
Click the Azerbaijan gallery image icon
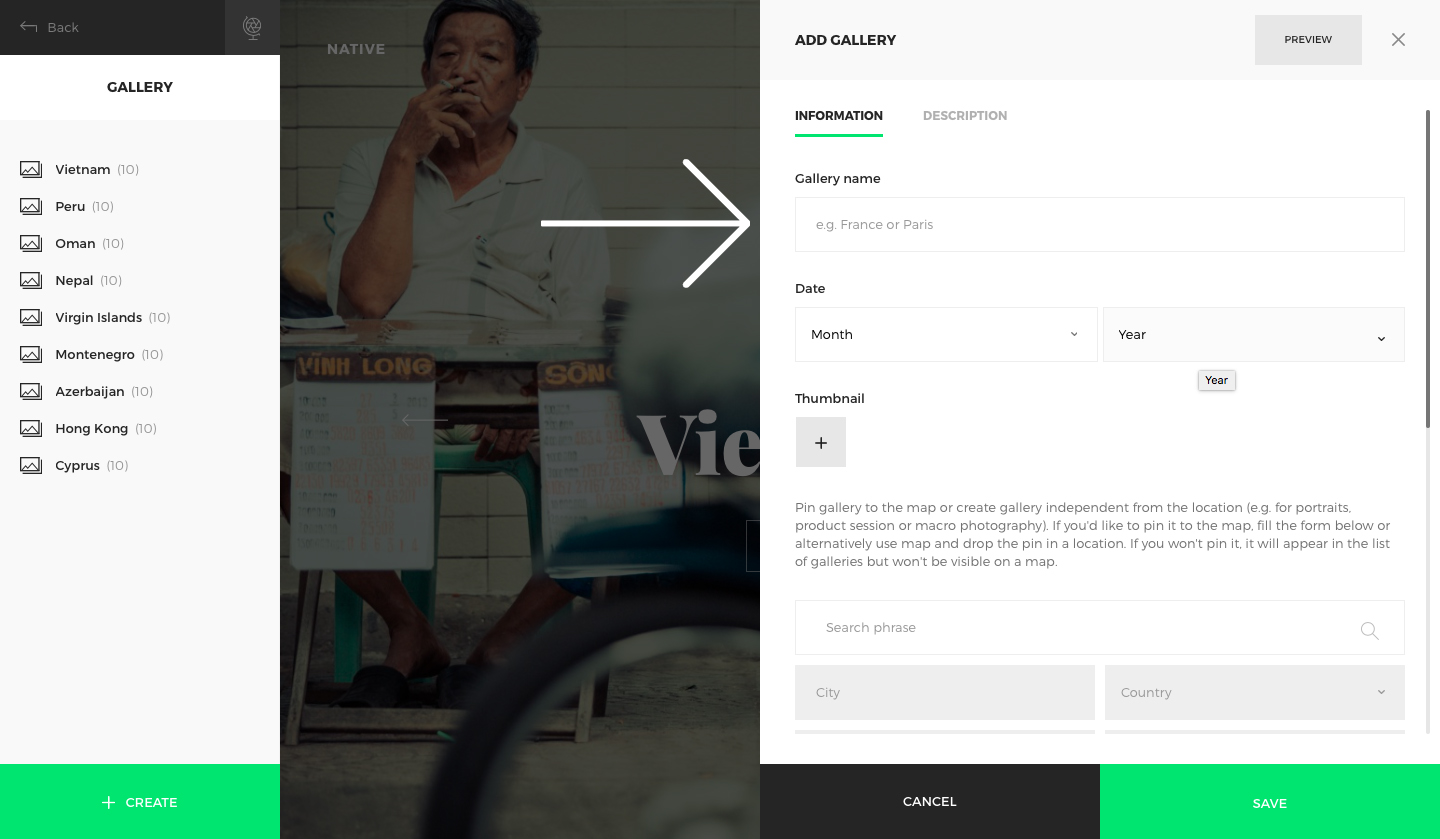31,392
